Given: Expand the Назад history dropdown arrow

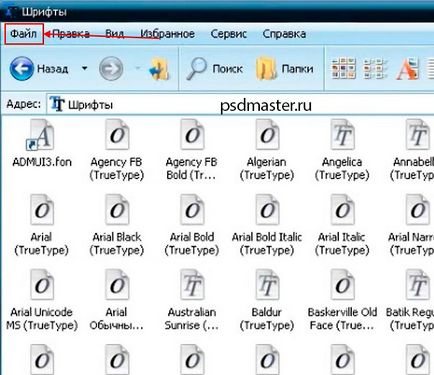Looking at the screenshot, I should pyautogui.click(x=85, y=68).
